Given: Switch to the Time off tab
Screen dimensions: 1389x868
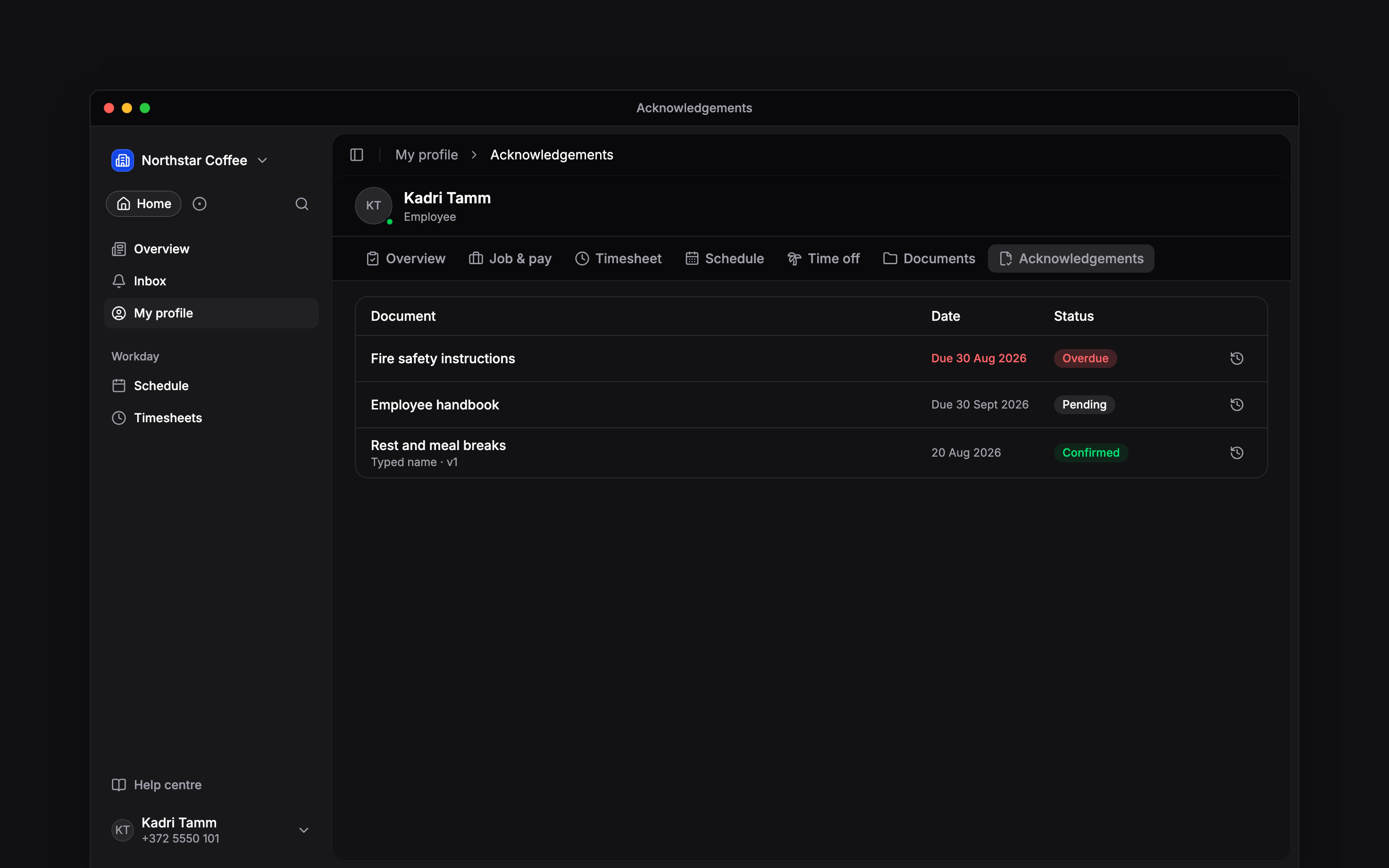Looking at the screenshot, I should [824, 259].
